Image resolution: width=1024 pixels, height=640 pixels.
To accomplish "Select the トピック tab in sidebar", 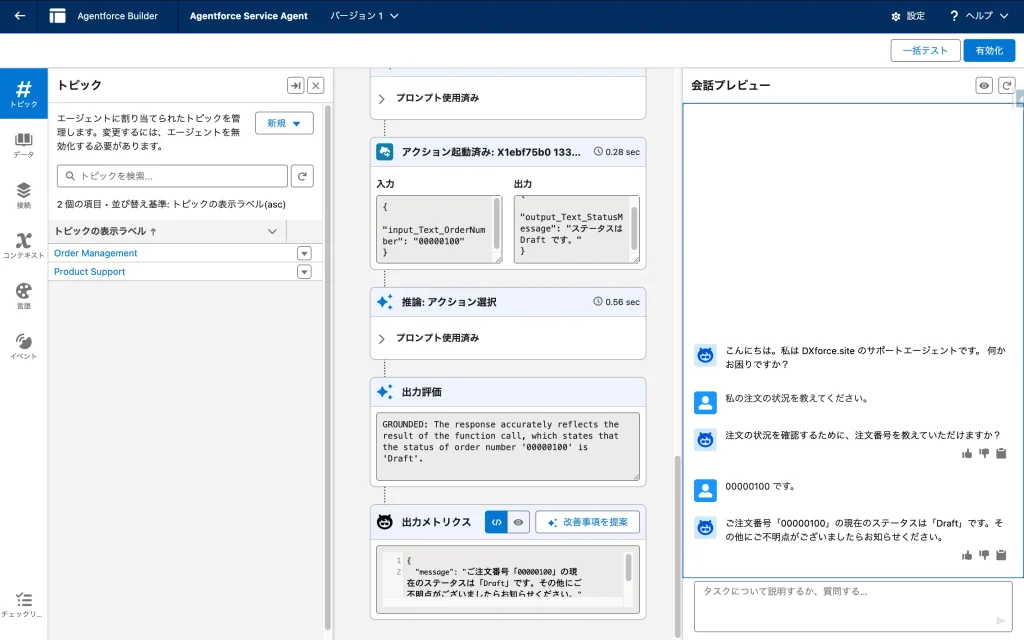I will click(x=23, y=94).
